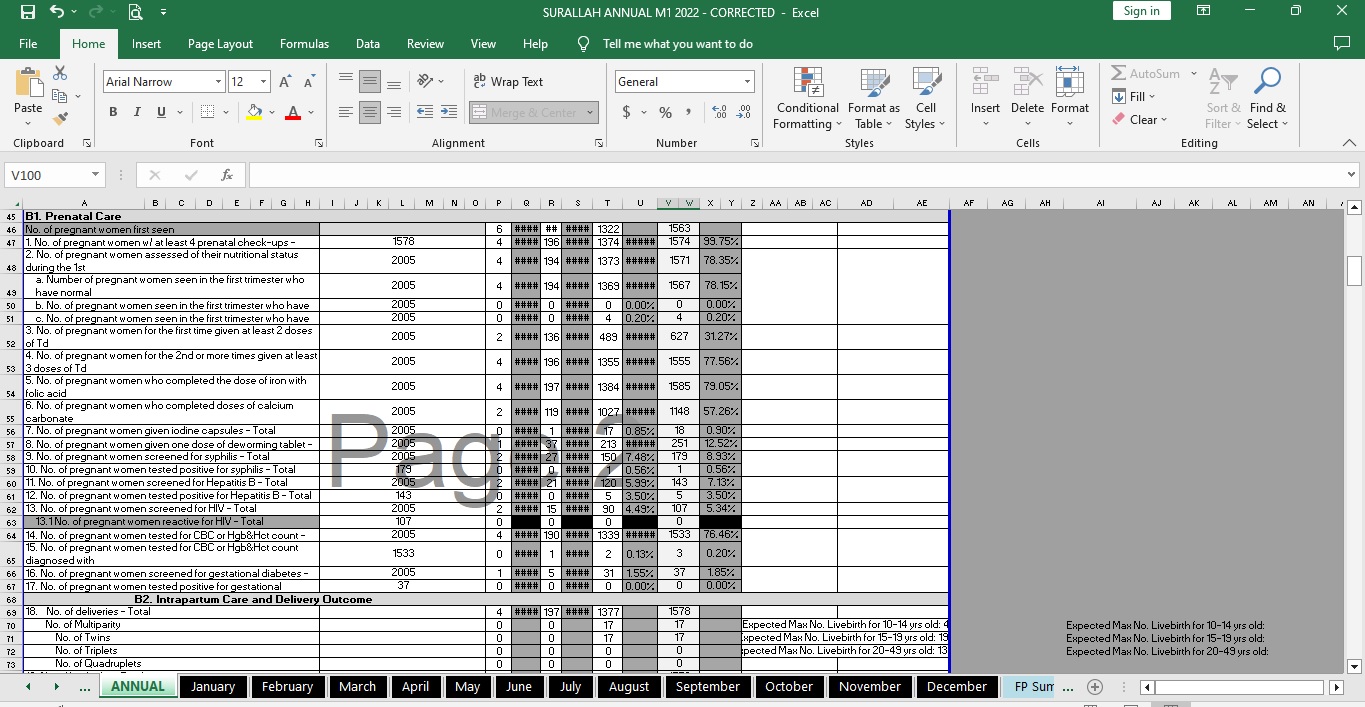The height and width of the screenshot is (707, 1365).
Task: Switch to the Page Layout tab
Action: tap(220, 44)
